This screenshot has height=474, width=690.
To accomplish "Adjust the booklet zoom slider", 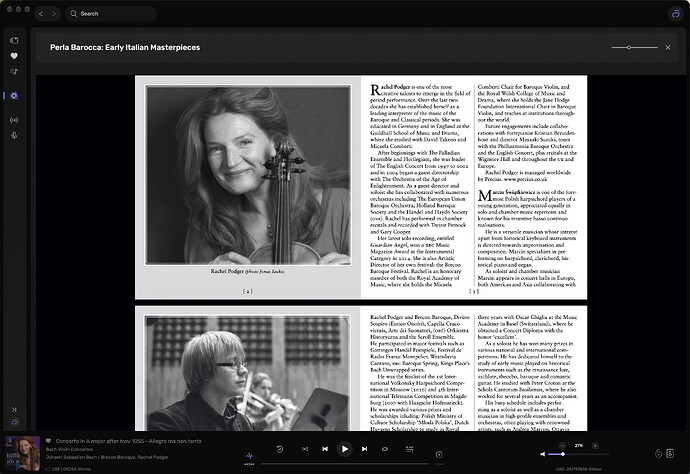I will 635,47.
